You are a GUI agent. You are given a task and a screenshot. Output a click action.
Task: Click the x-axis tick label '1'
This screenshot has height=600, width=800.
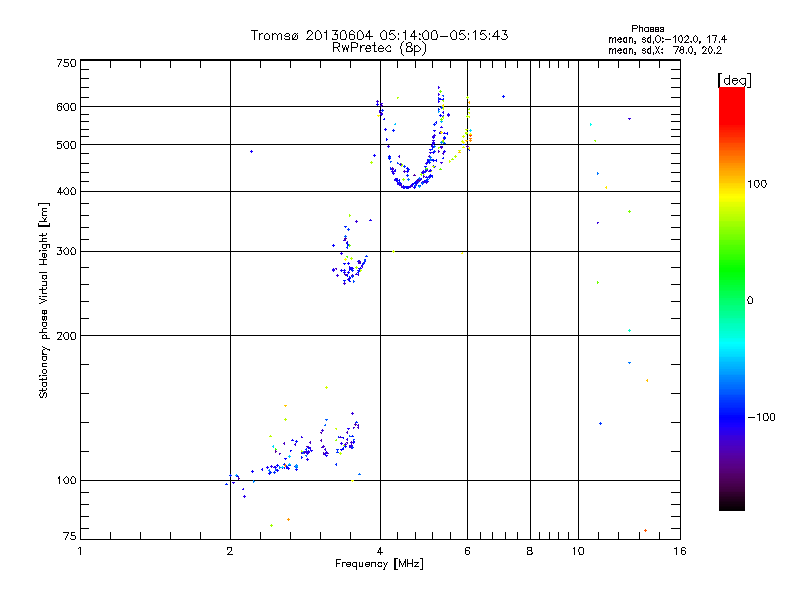(80, 551)
